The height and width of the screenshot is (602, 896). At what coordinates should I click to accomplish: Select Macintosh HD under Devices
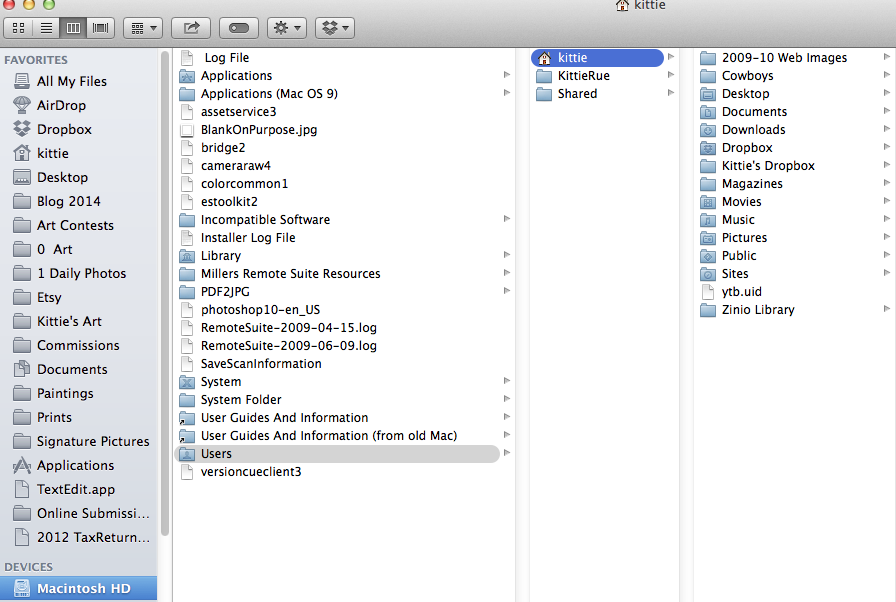click(x=79, y=588)
